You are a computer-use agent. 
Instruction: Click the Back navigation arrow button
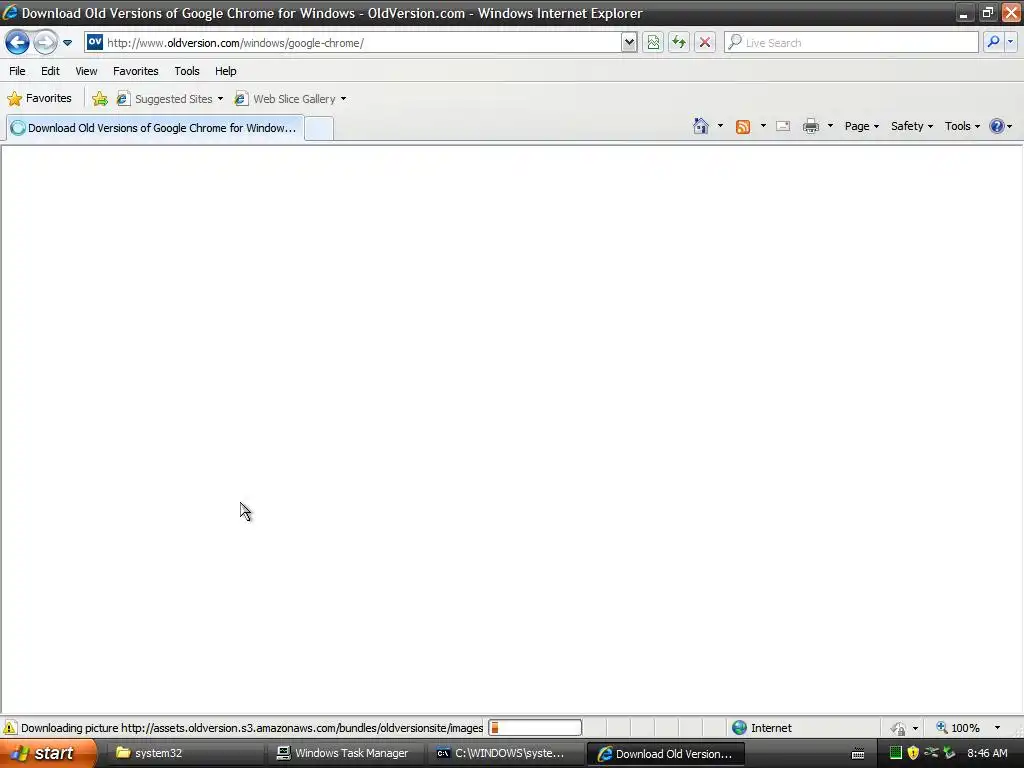(17, 43)
